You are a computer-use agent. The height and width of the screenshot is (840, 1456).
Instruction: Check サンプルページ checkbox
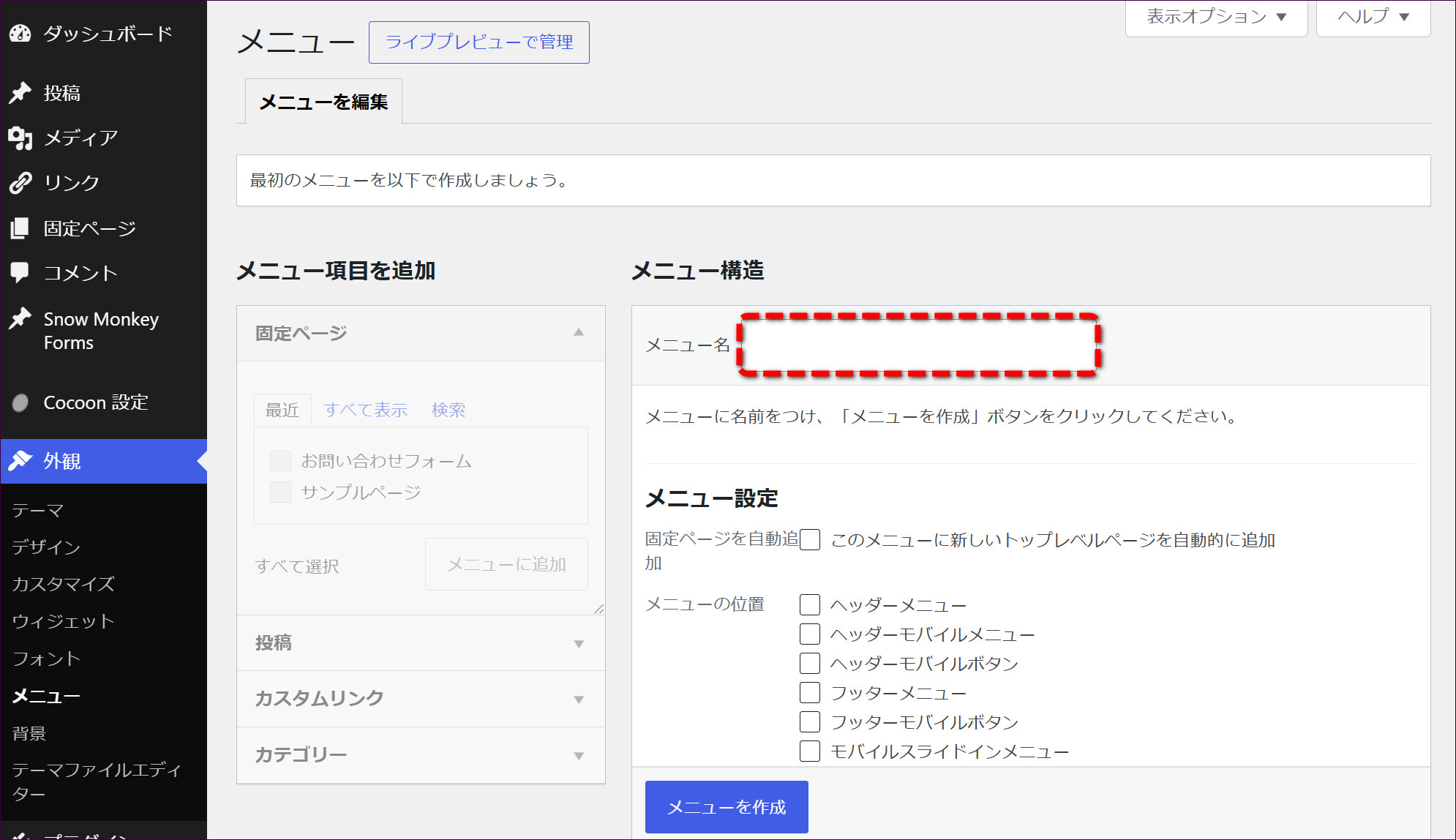coord(280,492)
